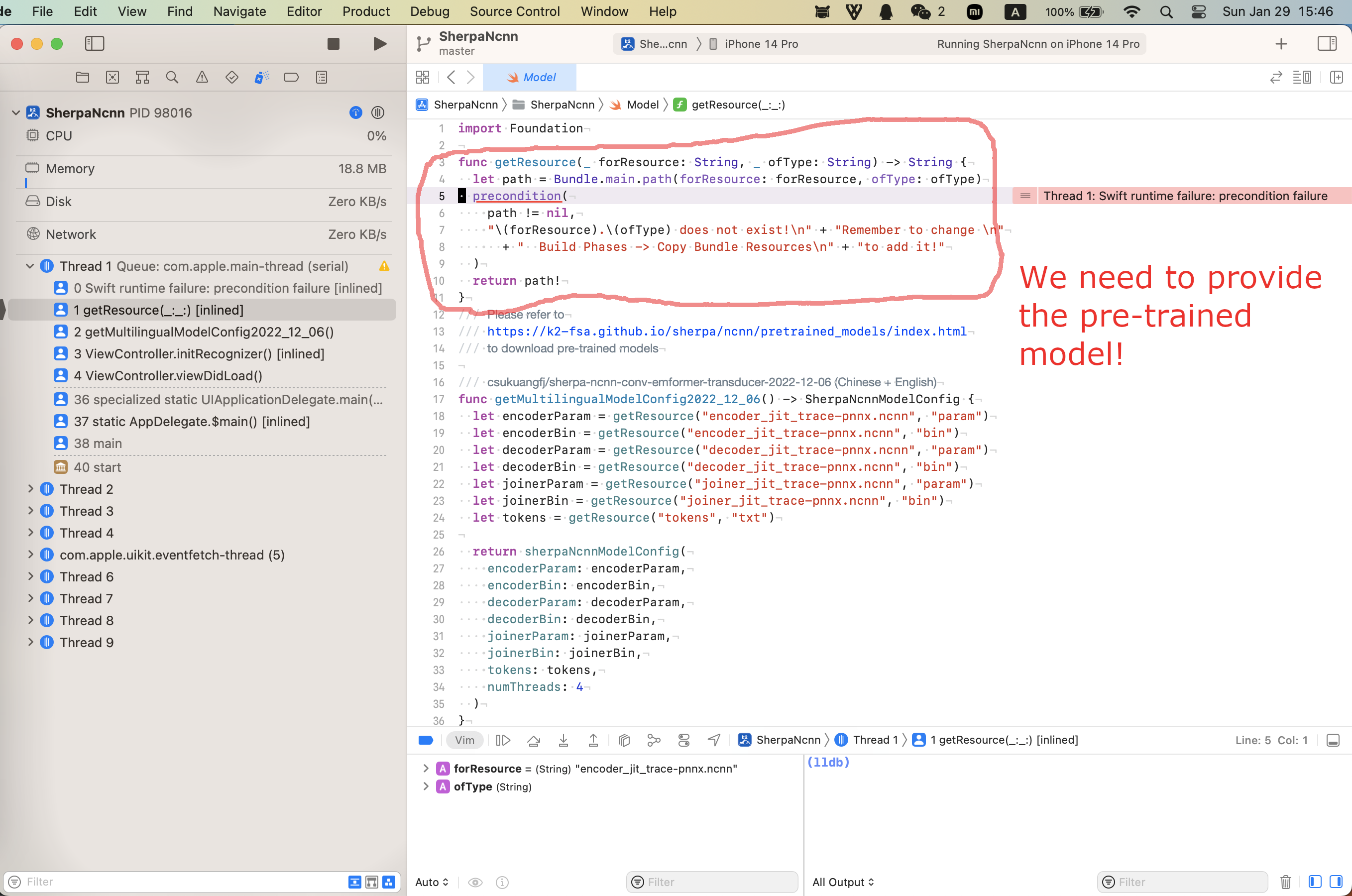
Task: Open the Source Control menu
Action: tap(514, 11)
